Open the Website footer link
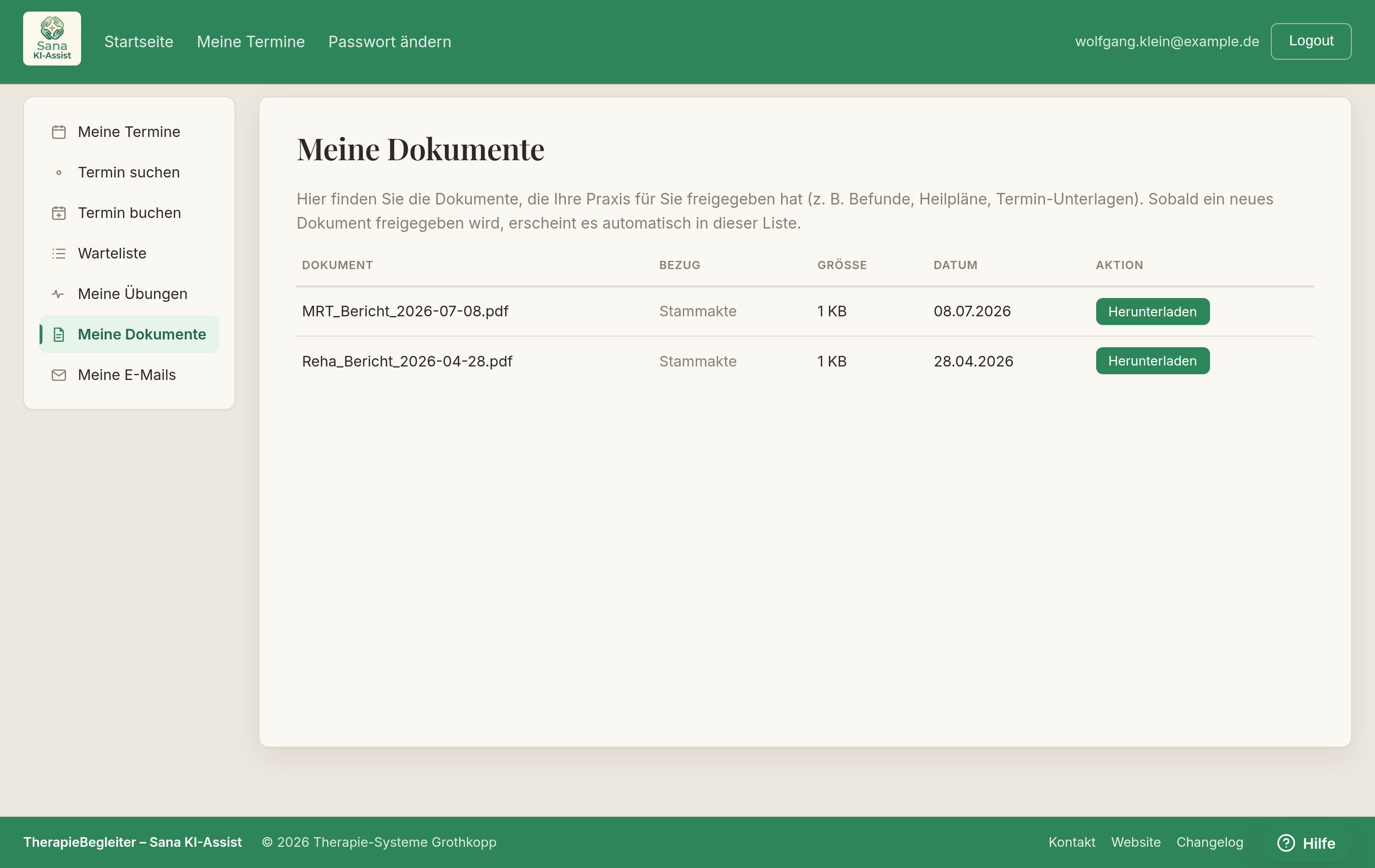The image size is (1375, 868). (1136, 842)
